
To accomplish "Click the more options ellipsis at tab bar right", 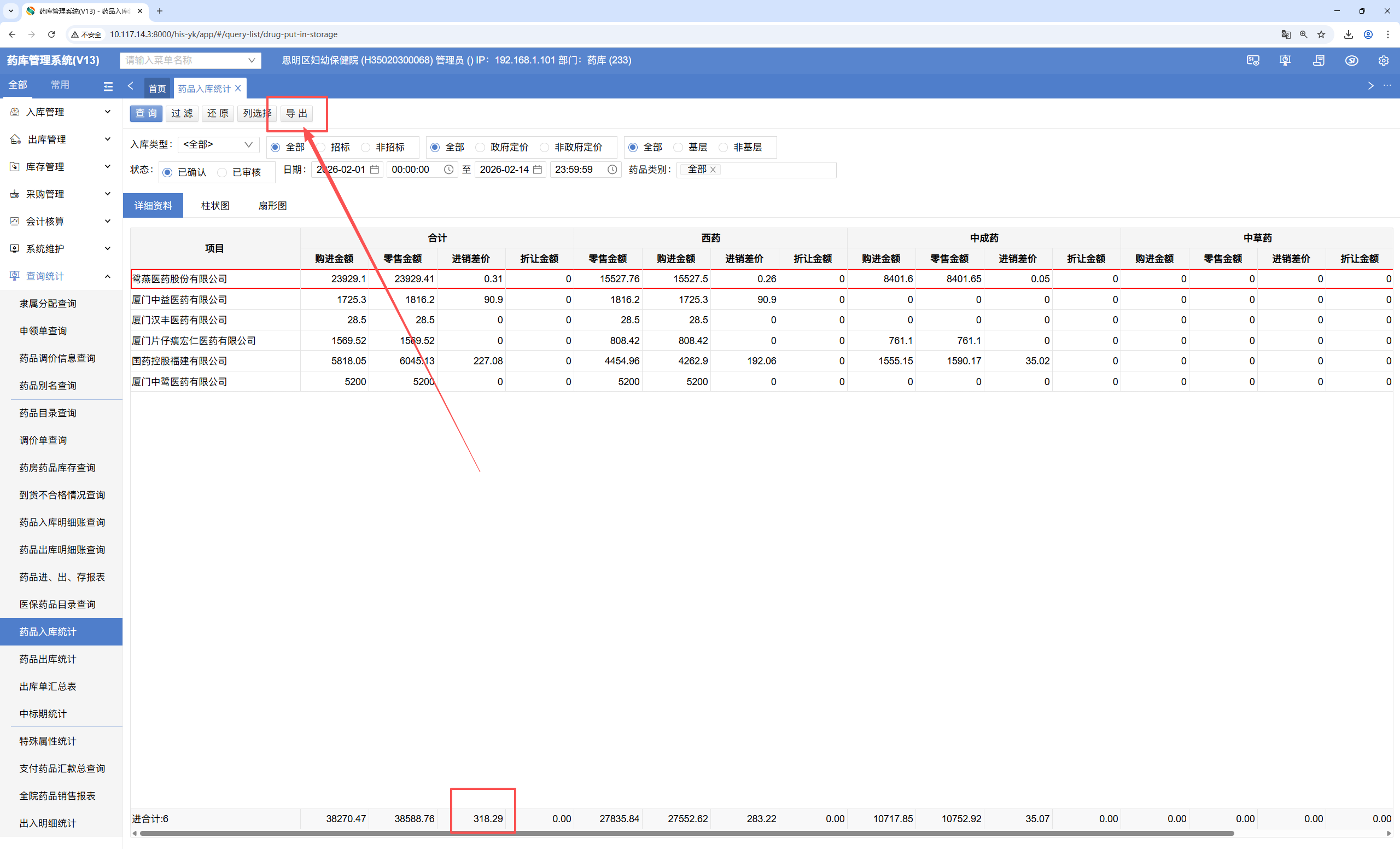I will pos(1387,86).
